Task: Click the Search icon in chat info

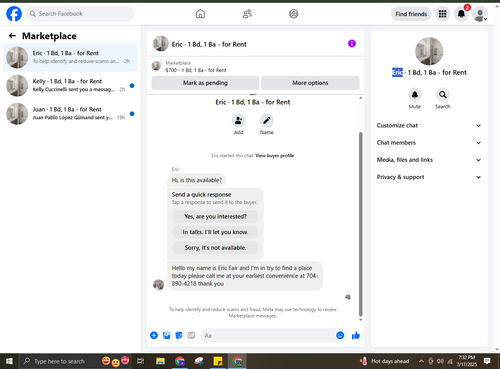Action: coord(443,95)
